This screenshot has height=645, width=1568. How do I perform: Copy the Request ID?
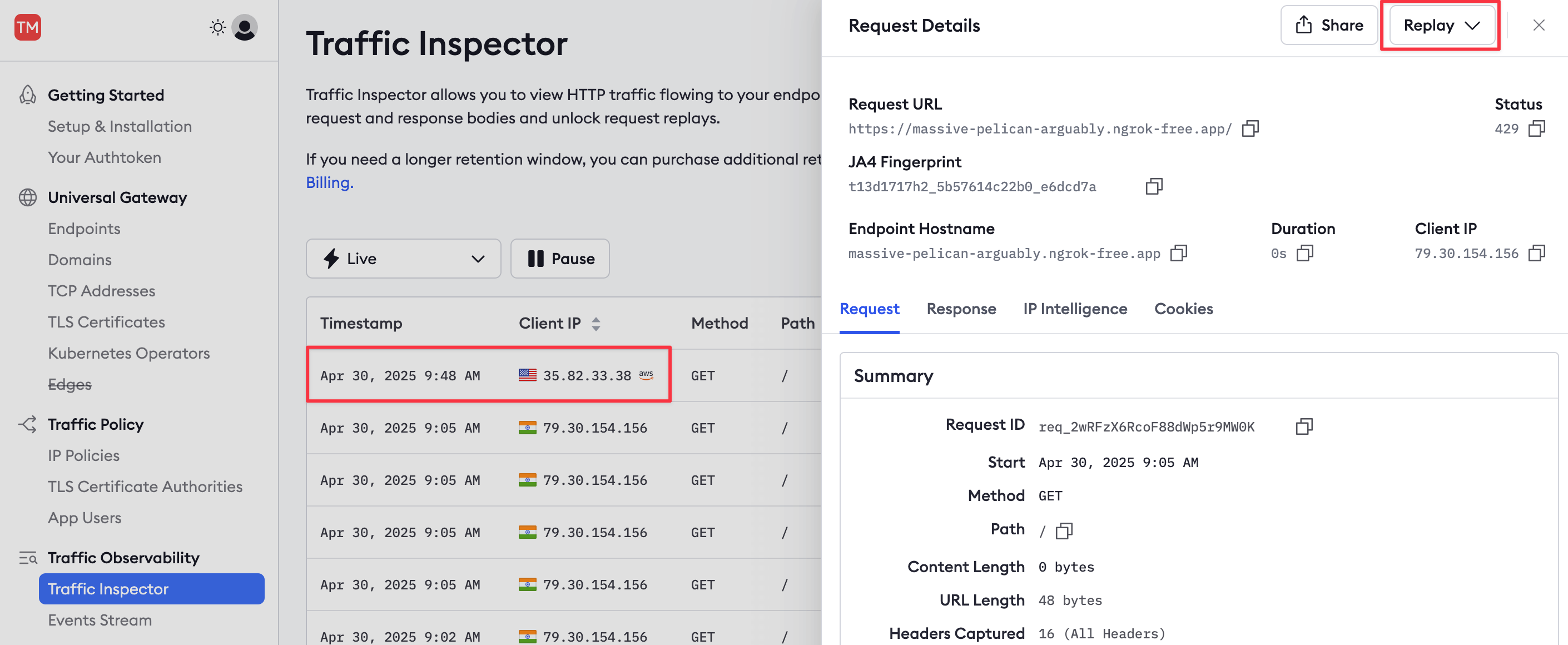1304,426
